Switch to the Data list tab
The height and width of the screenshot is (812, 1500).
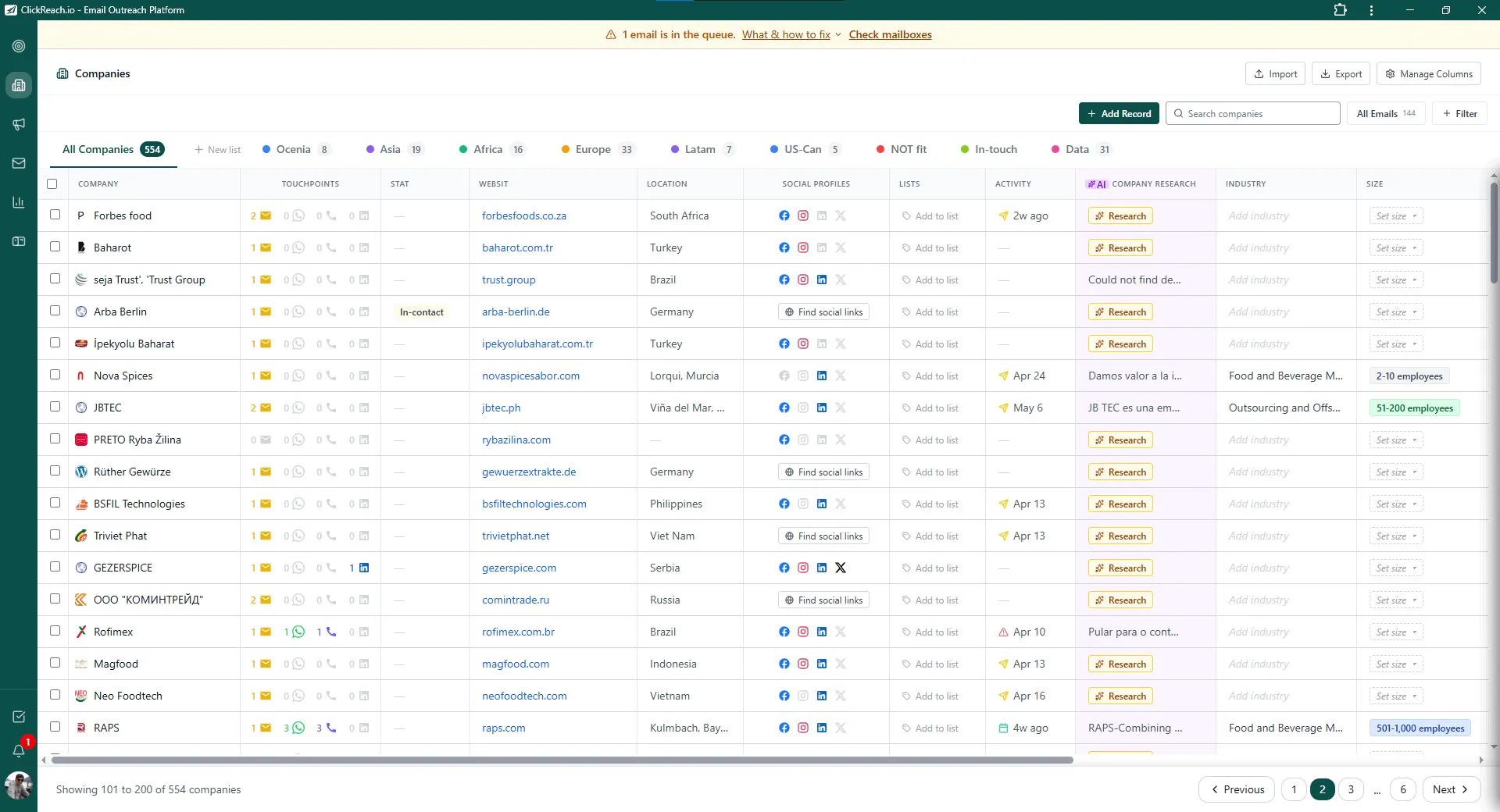[x=1081, y=149]
